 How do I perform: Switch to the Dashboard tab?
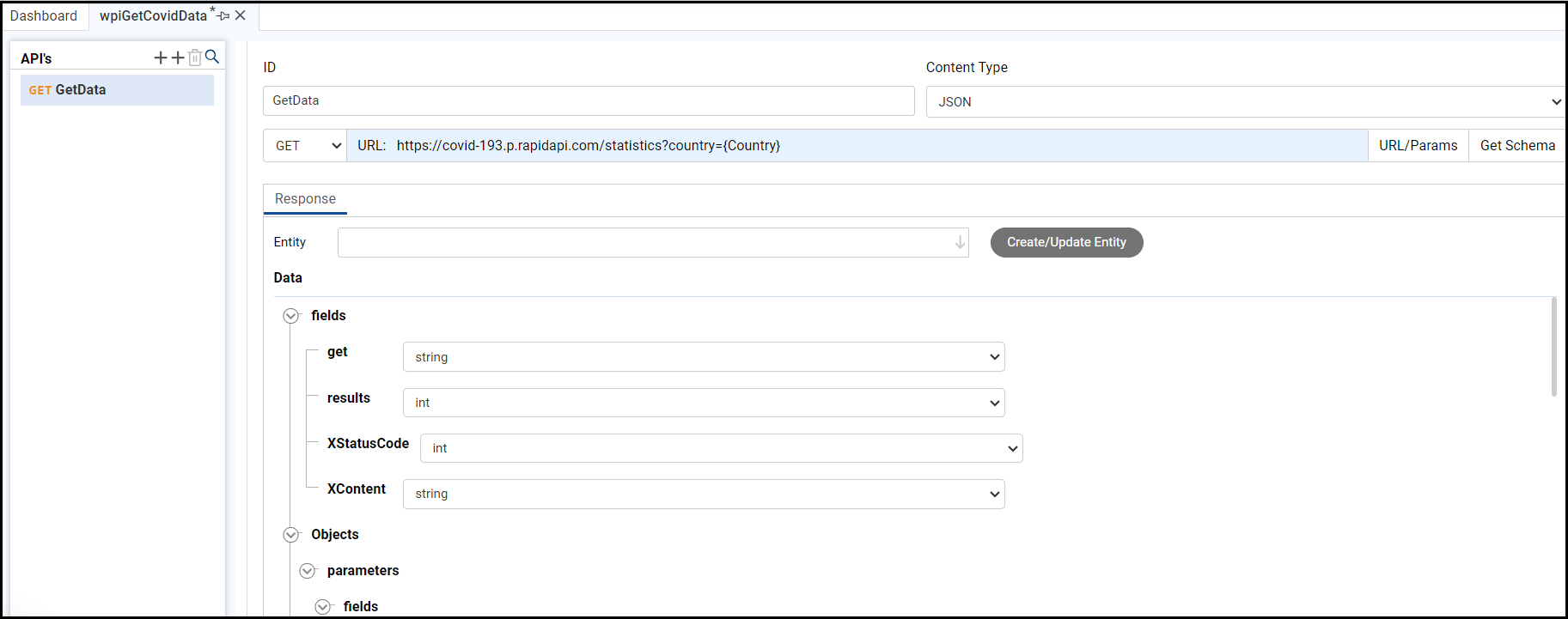44,15
